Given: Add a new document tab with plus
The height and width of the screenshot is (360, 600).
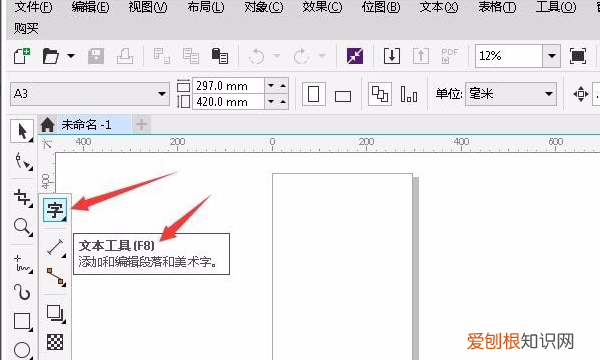Looking at the screenshot, I should click(142, 124).
